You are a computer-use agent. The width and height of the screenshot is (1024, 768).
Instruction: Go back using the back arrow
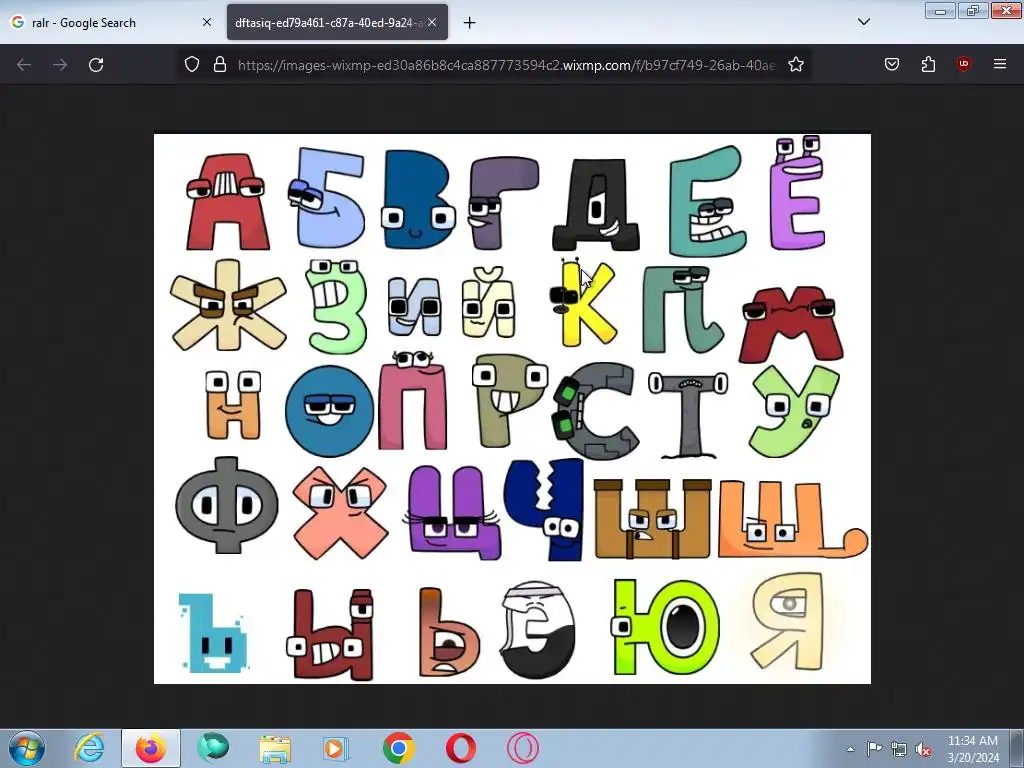[x=24, y=65]
